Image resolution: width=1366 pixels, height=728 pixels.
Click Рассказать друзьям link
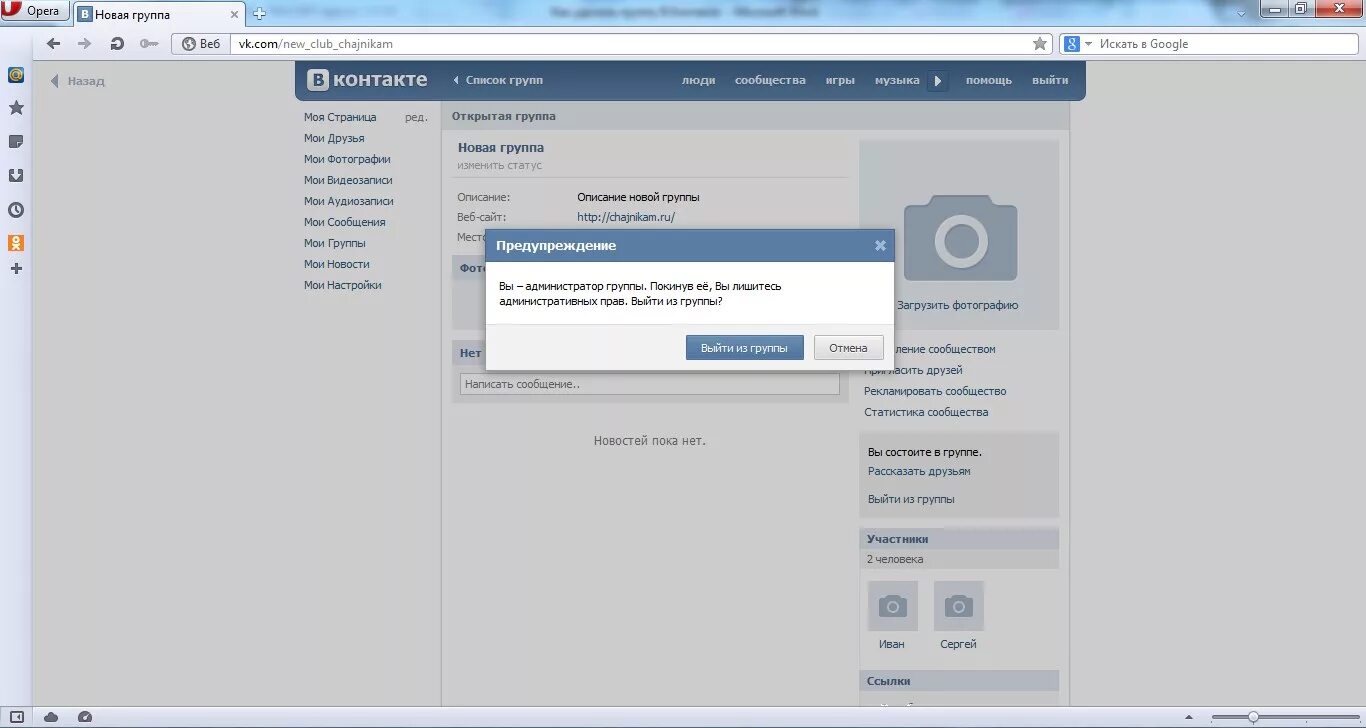click(919, 471)
